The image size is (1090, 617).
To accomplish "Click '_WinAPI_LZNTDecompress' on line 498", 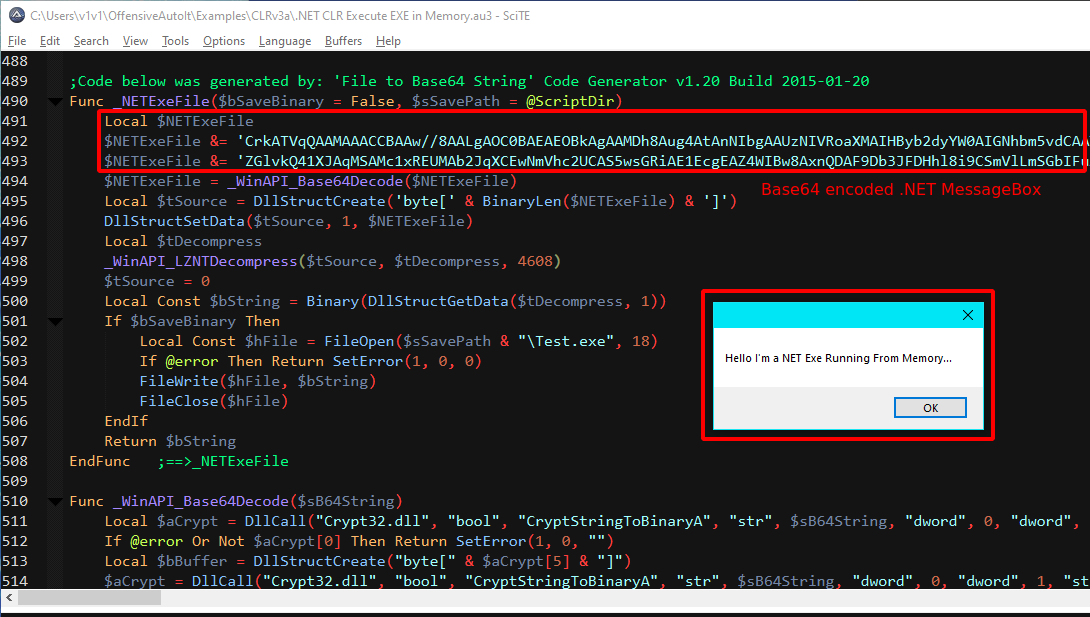I will [201, 262].
